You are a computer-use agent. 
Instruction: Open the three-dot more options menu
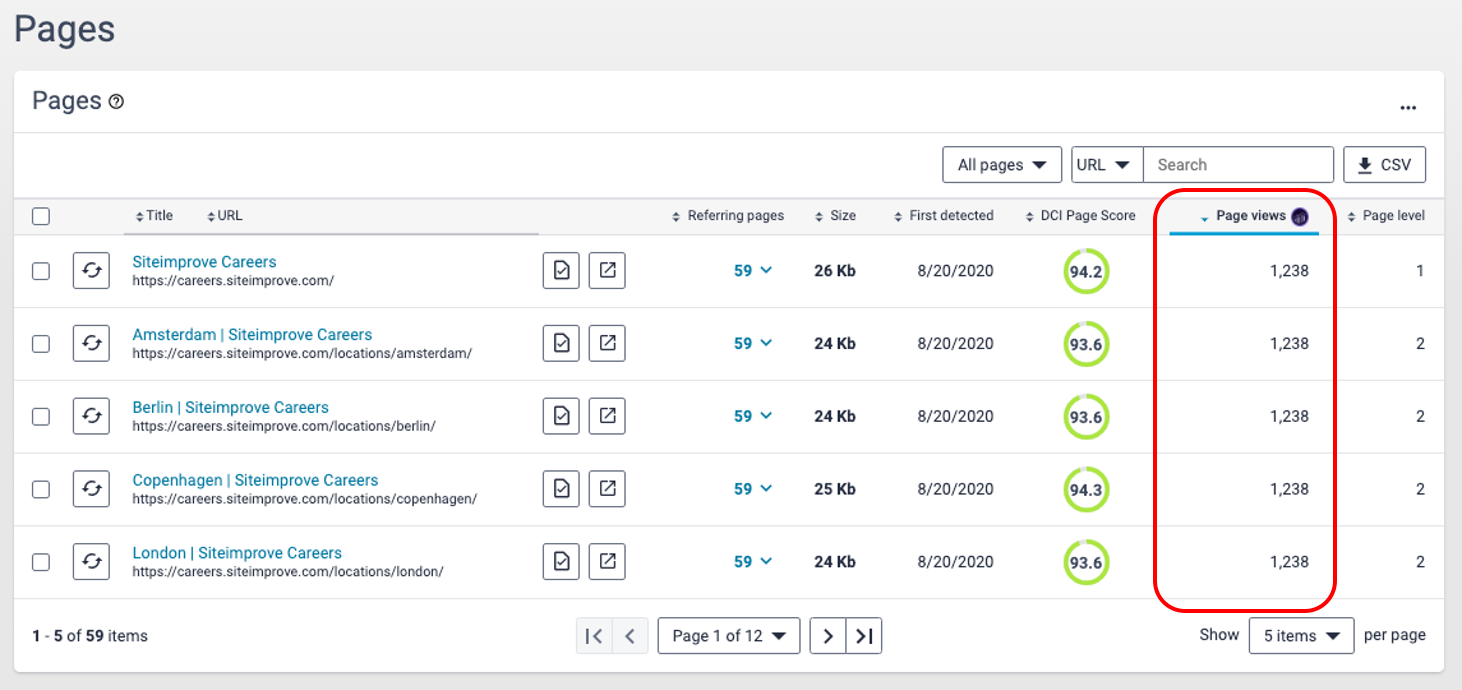click(1408, 108)
